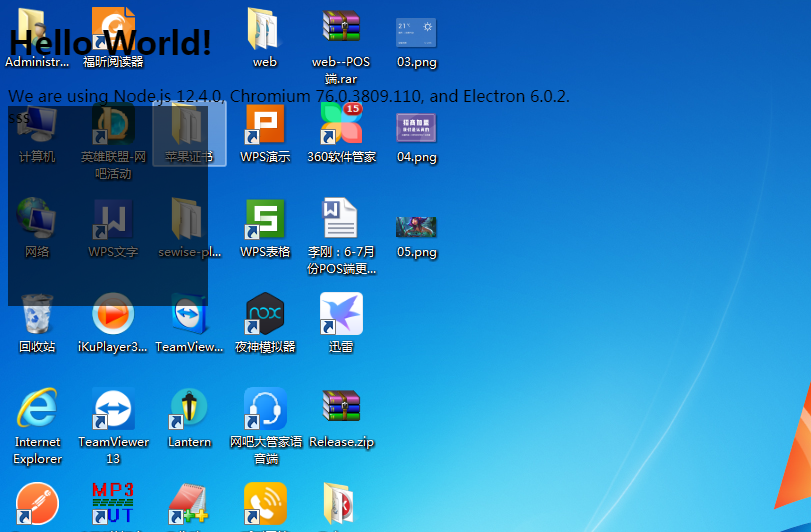Launch iKuPlayer3... media player icon
Image resolution: width=811 pixels, height=532 pixels.
[113, 323]
